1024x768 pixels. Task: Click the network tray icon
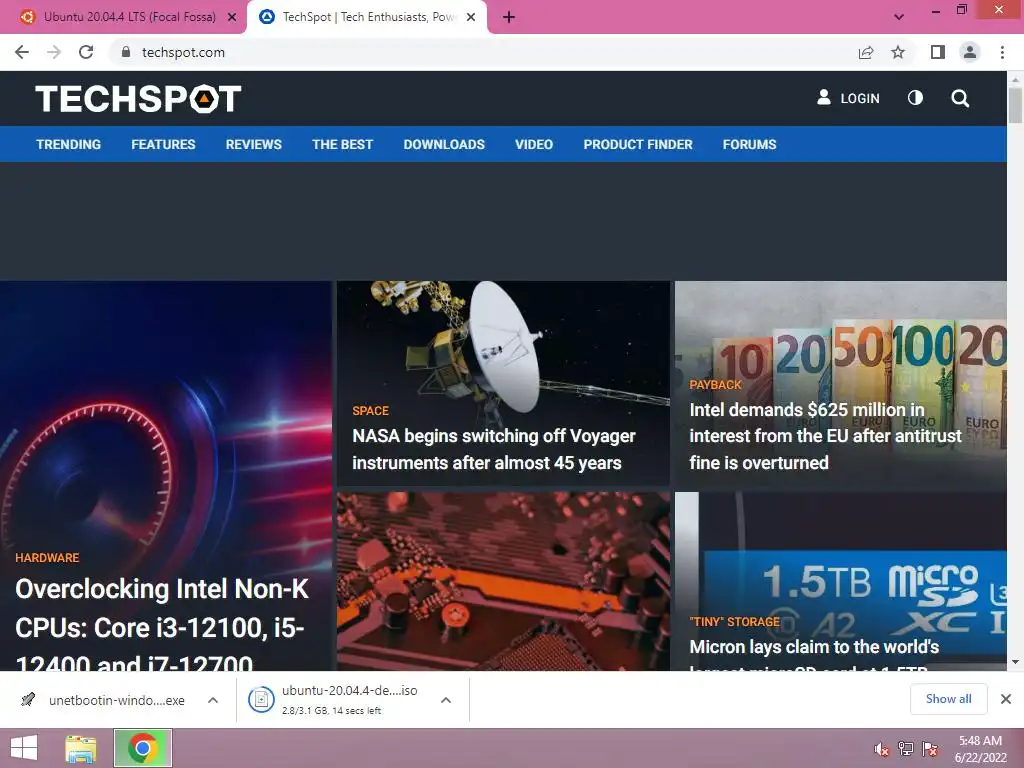tap(906, 748)
